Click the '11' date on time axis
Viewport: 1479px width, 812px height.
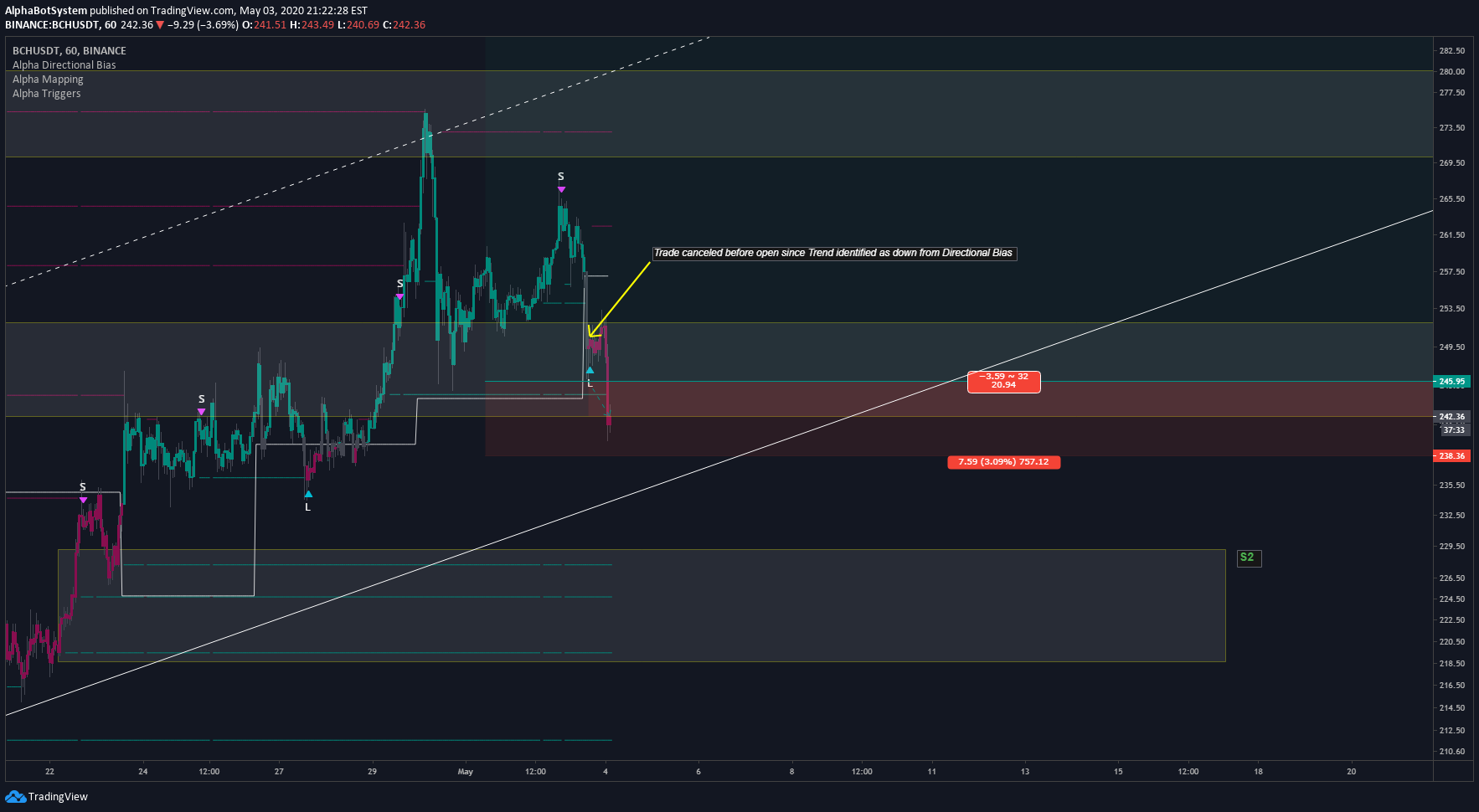pyautogui.click(x=931, y=772)
